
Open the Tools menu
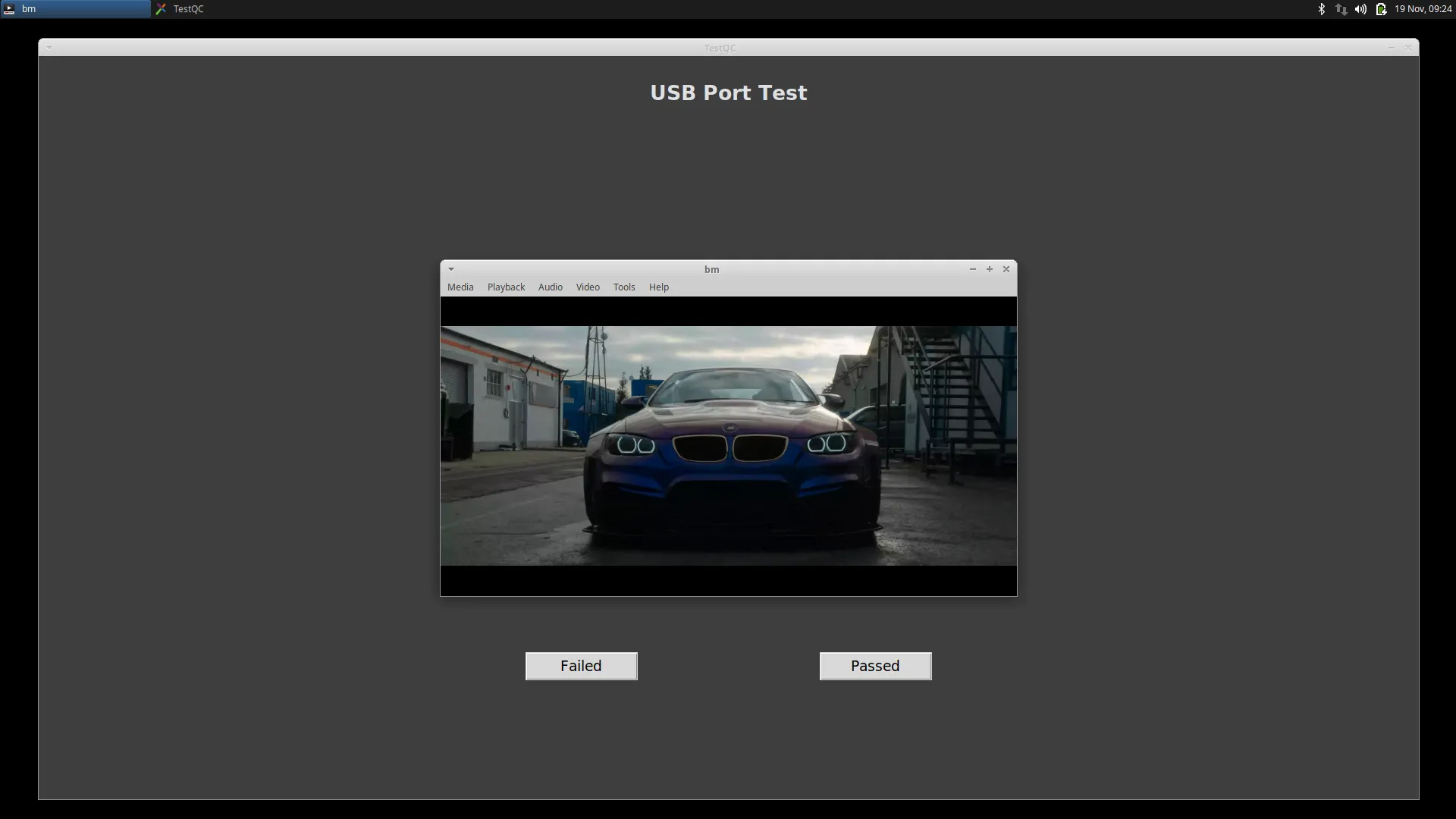pyautogui.click(x=624, y=287)
